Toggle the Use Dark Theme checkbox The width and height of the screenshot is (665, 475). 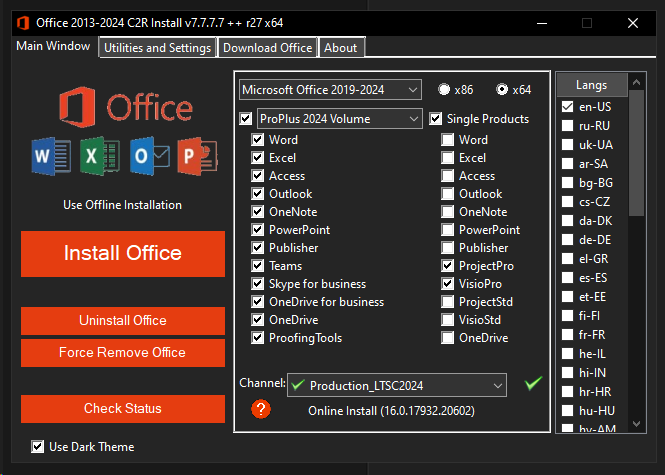[x=37, y=447]
